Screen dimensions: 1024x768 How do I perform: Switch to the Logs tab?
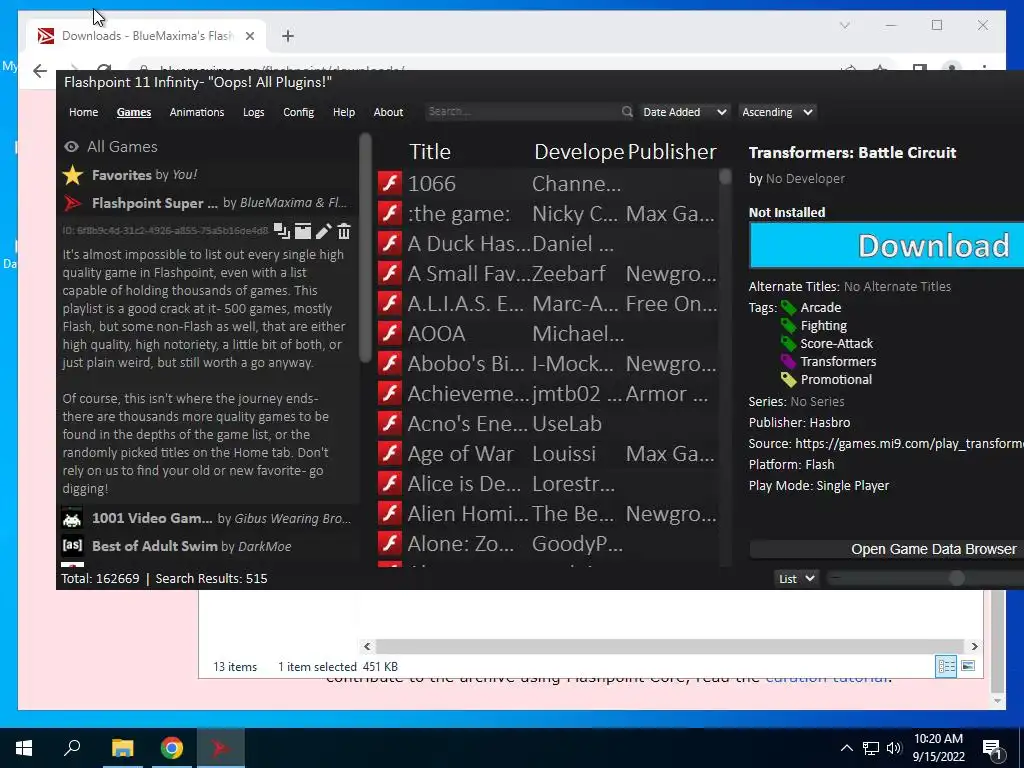pyautogui.click(x=253, y=112)
